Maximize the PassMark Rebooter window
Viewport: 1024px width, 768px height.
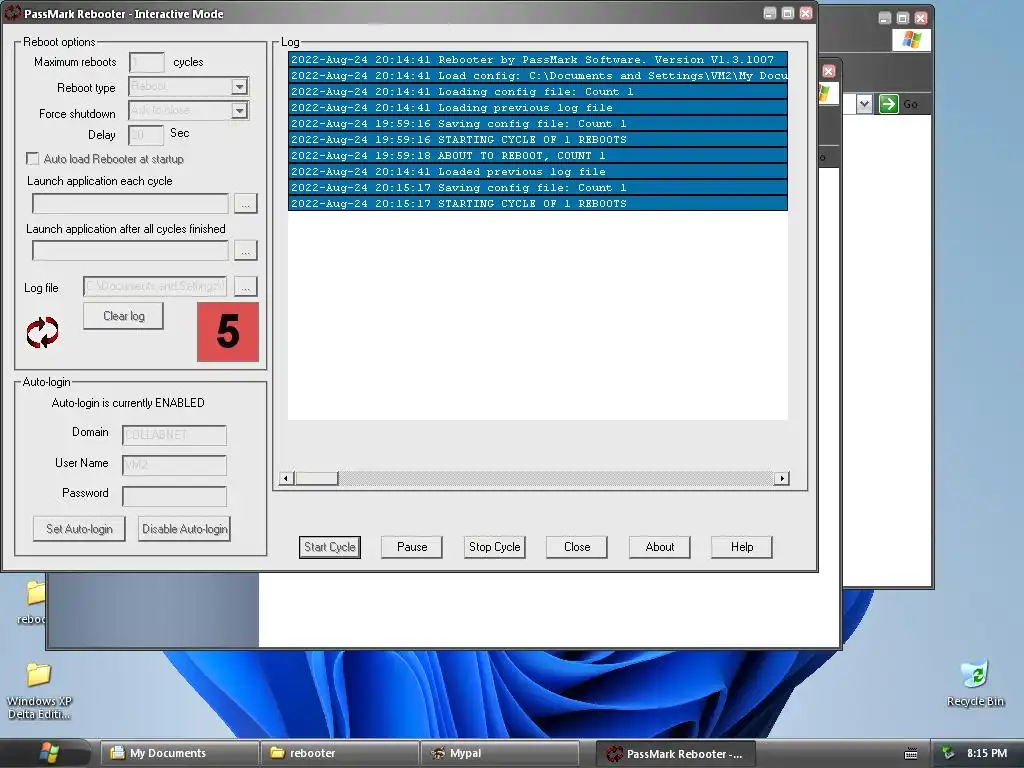coord(788,13)
